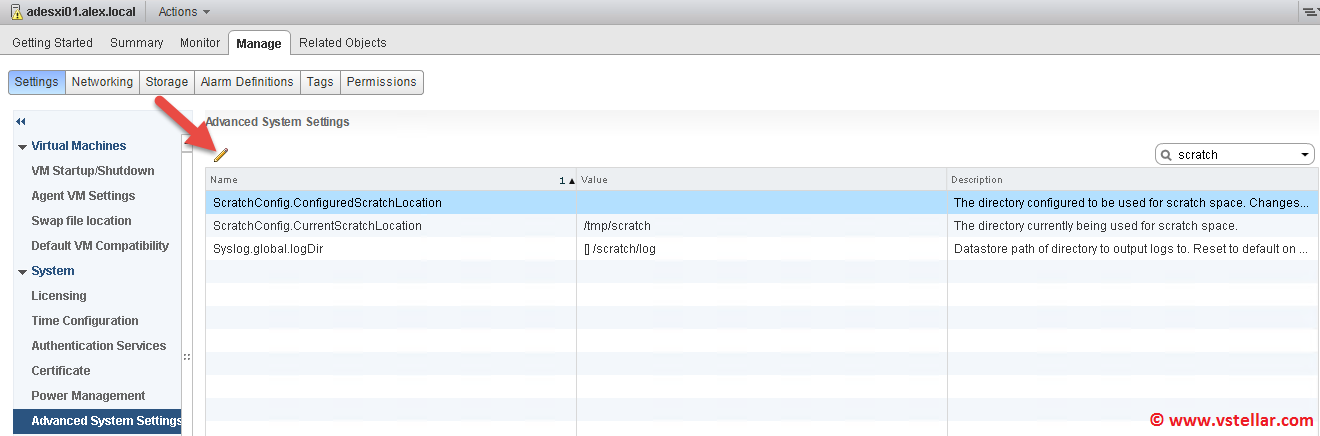The height and width of the screenshot is (436, 1320).
Task: Open the filter box dropdown arrow
Action: pyautogui.click(x=1305, y=155)
